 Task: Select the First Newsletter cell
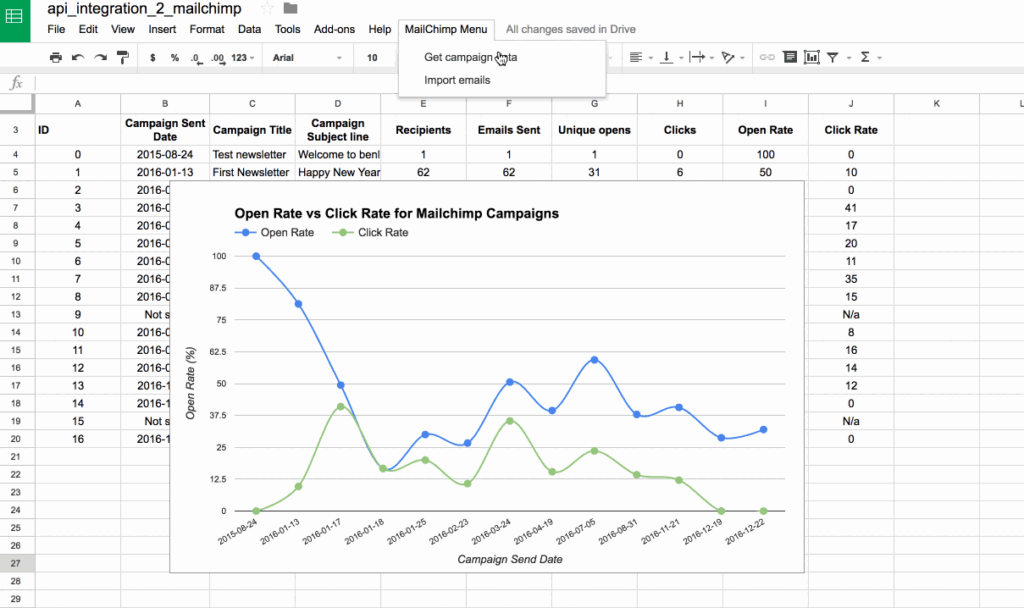[x=252, y=172]
